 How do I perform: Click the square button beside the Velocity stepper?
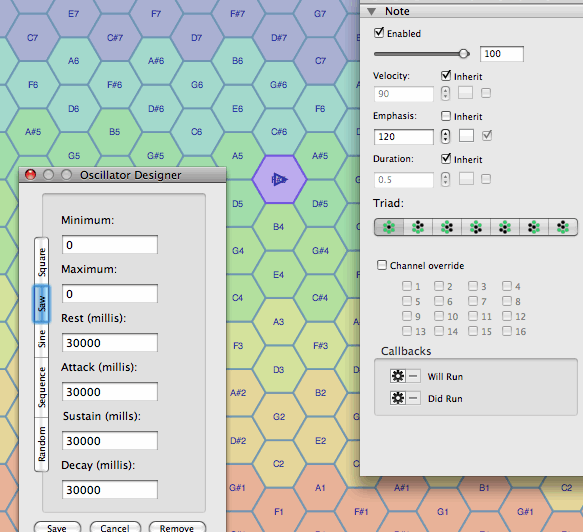pyautogui.click(x=465, y=93)
